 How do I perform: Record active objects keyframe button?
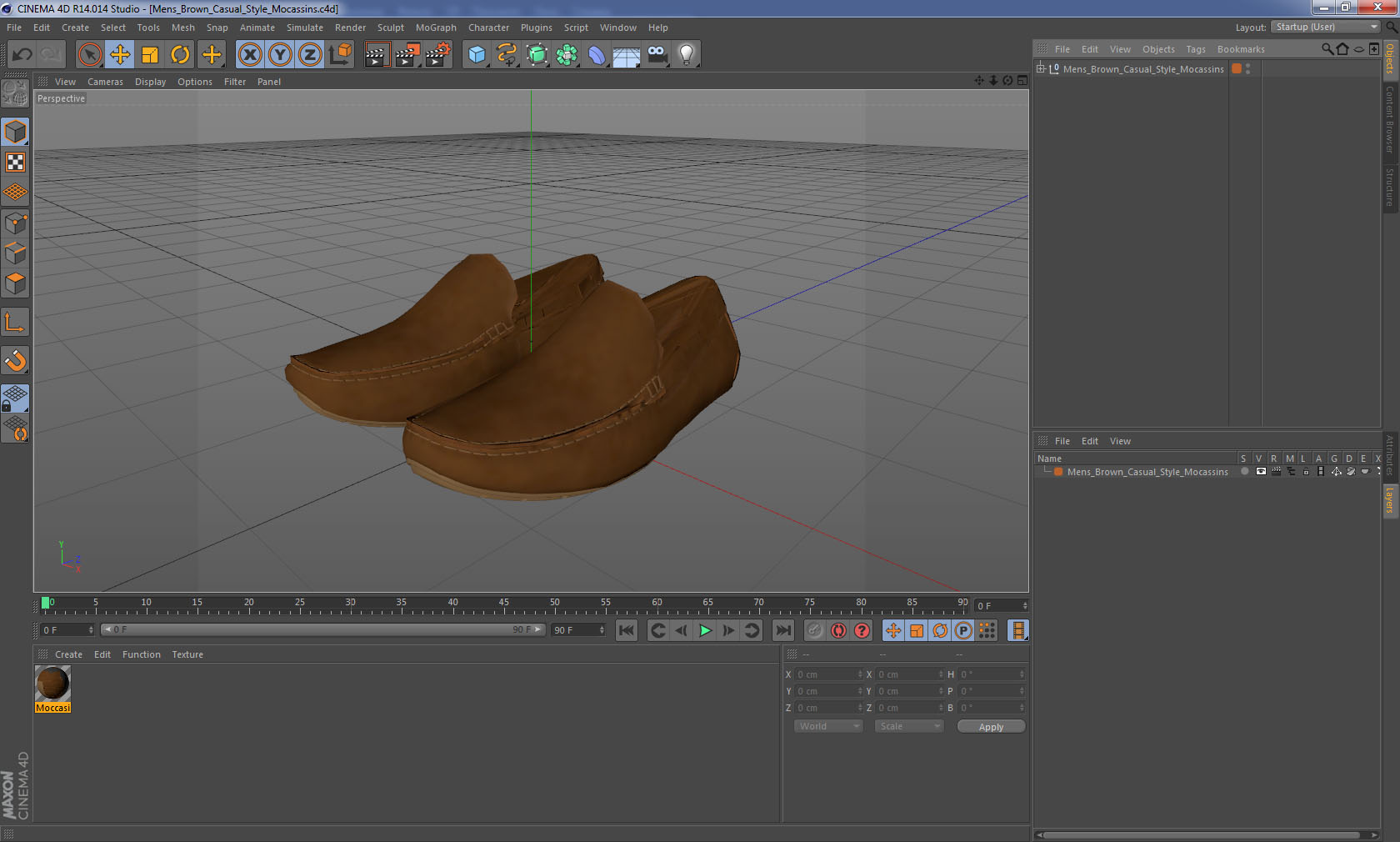click(815, 630)
